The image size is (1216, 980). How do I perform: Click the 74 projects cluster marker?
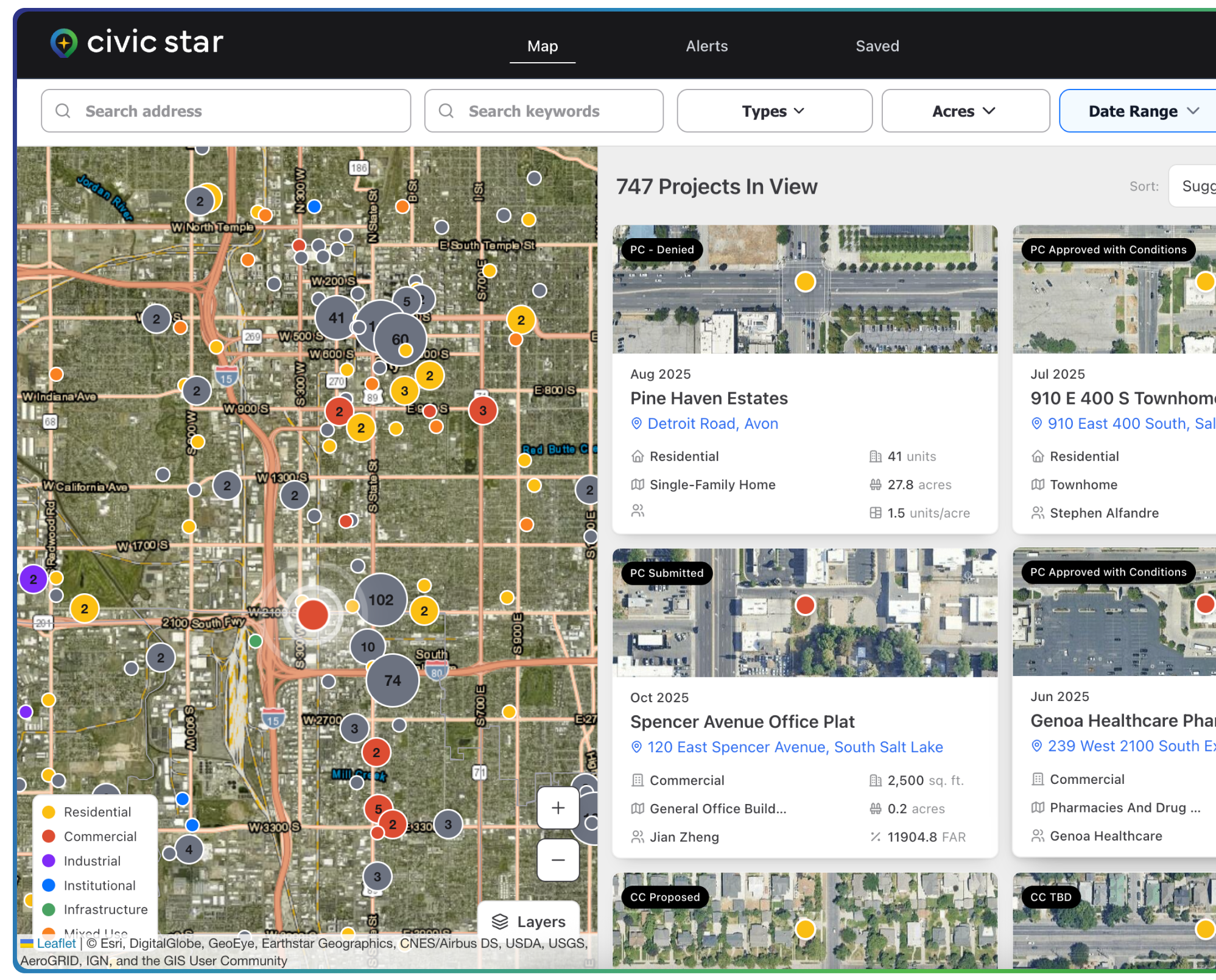click(x=393, y=680)
